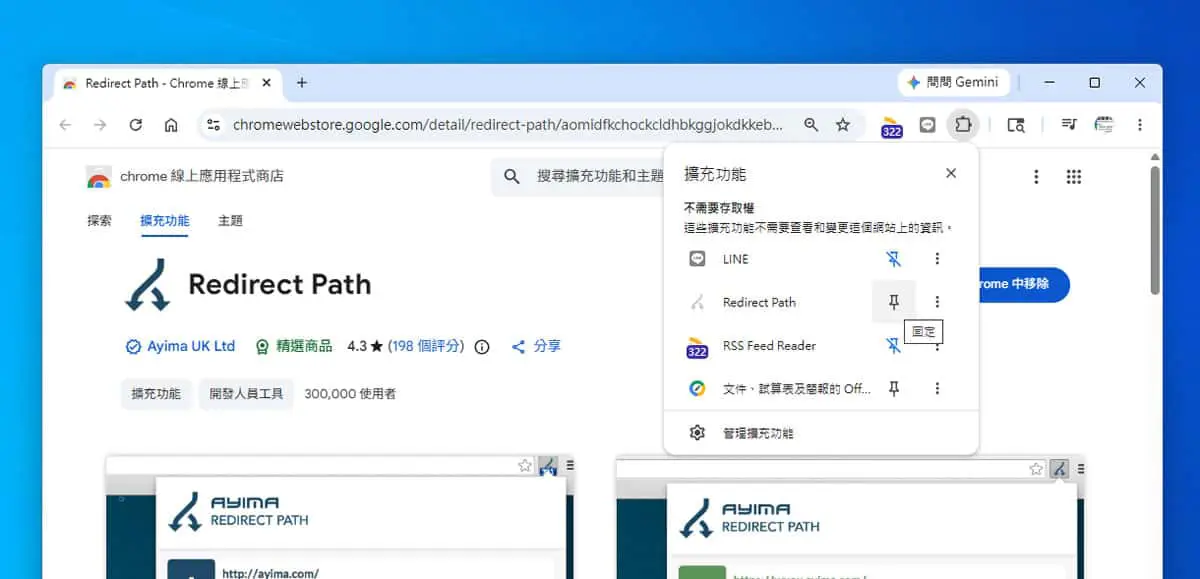1200x579 pixels.
Task: Pin the Office documents editing extension
Action: 894,388
